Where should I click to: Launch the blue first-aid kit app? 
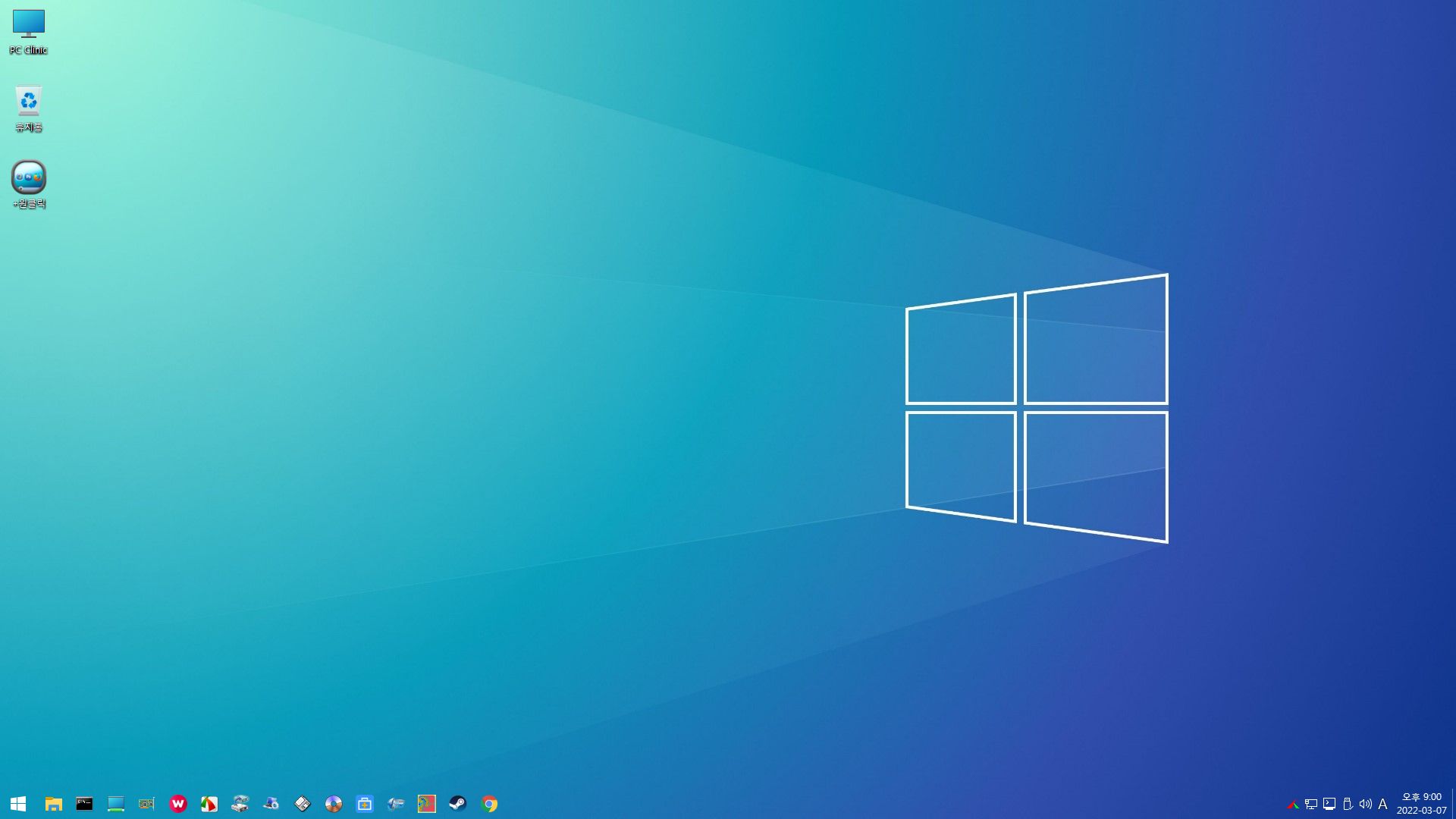click(364, 804)
